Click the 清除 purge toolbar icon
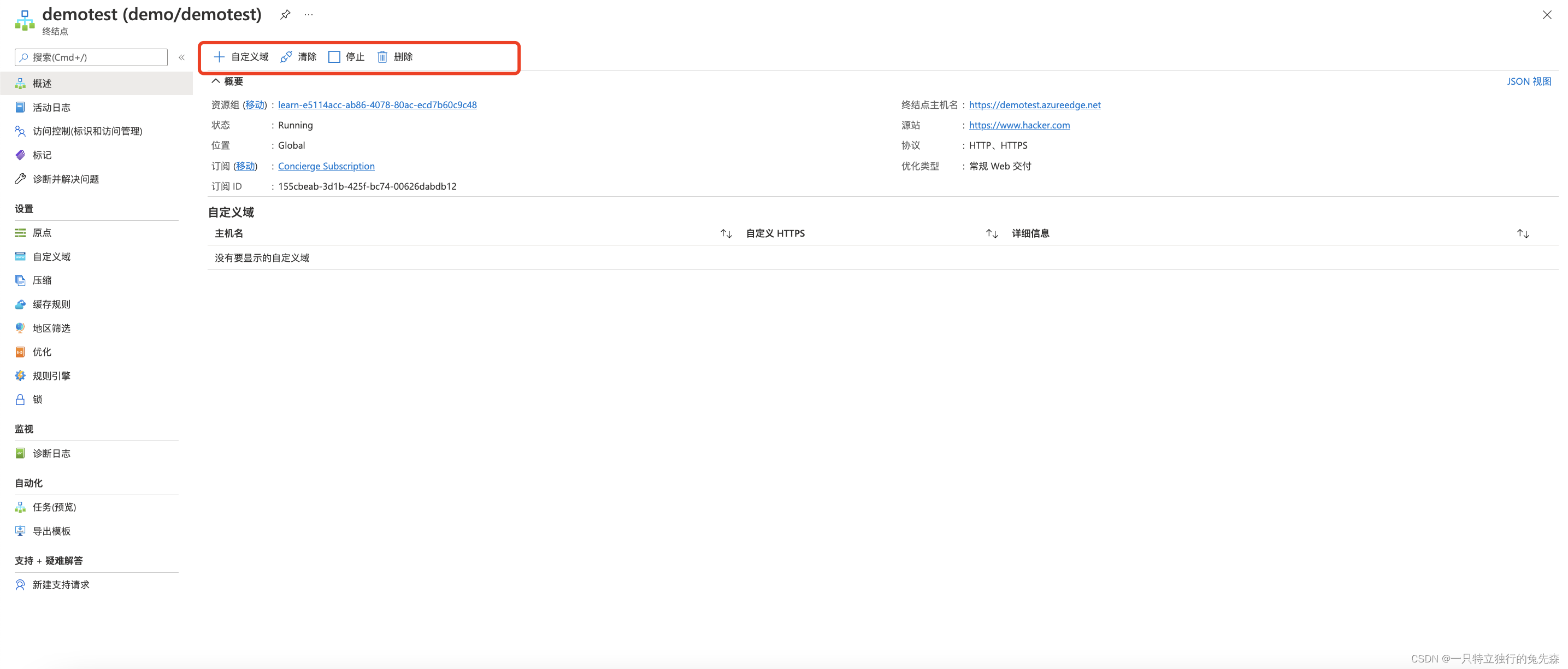This screenshot has height=669, width=1568. click(286, 57)
